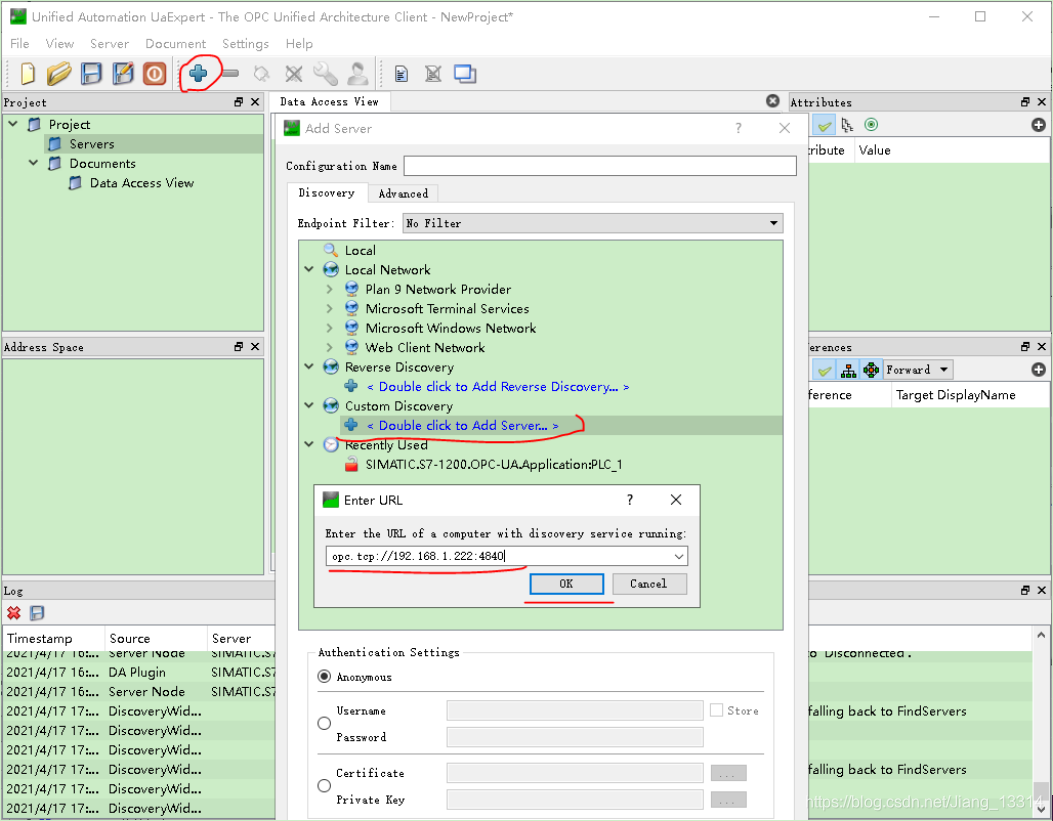Browse for Private Key with ellipsis button
The height and width of the screenshot is (821, 1053).
click(728, 800)
